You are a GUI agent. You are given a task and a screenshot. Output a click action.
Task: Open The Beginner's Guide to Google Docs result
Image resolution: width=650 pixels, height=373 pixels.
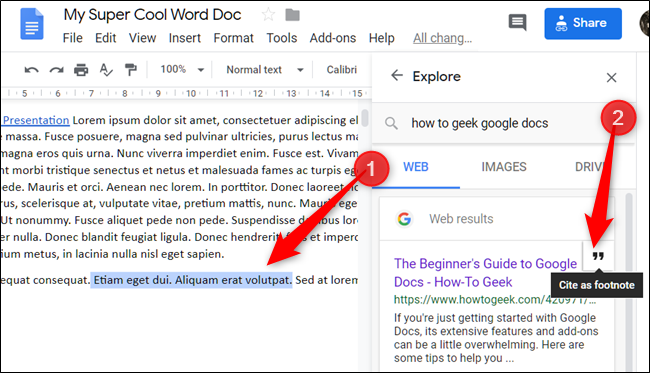point(485,273)
